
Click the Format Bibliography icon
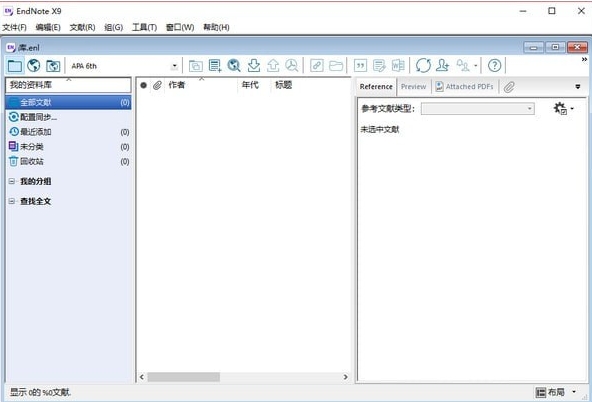(x=379, y=66)
